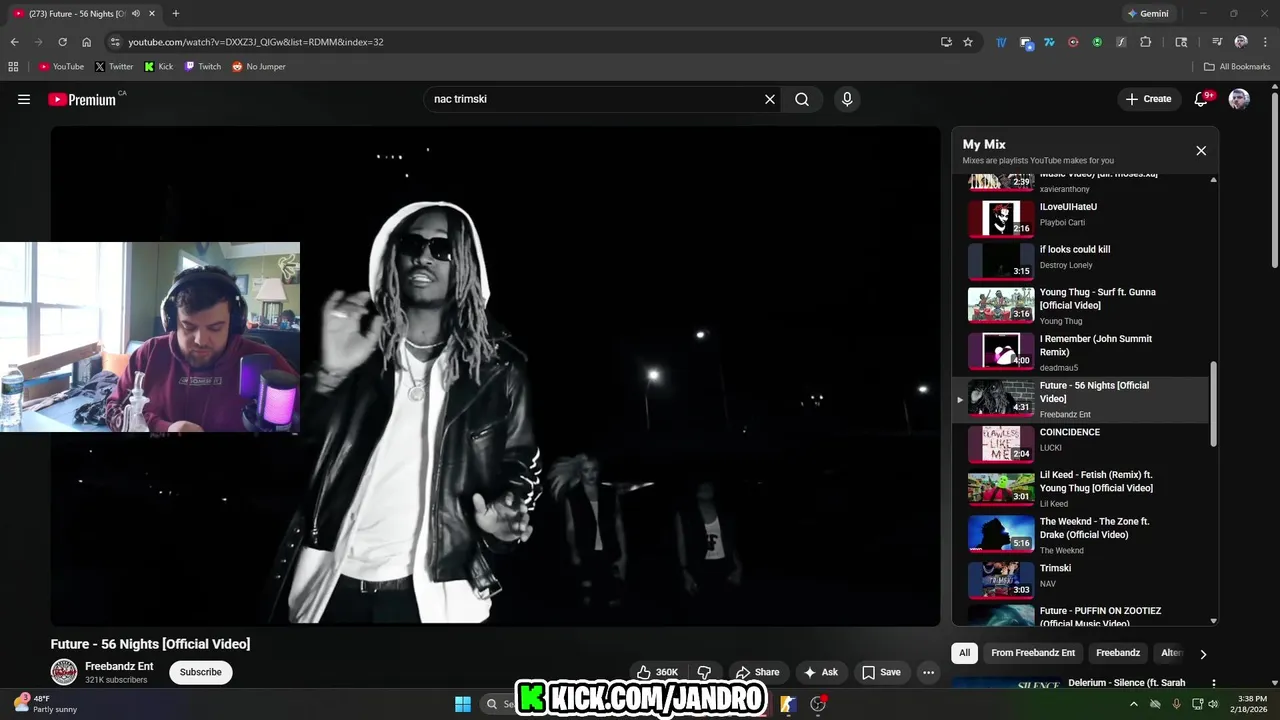
Task: Select the Freebandz filter chip
Action: 1118,653
